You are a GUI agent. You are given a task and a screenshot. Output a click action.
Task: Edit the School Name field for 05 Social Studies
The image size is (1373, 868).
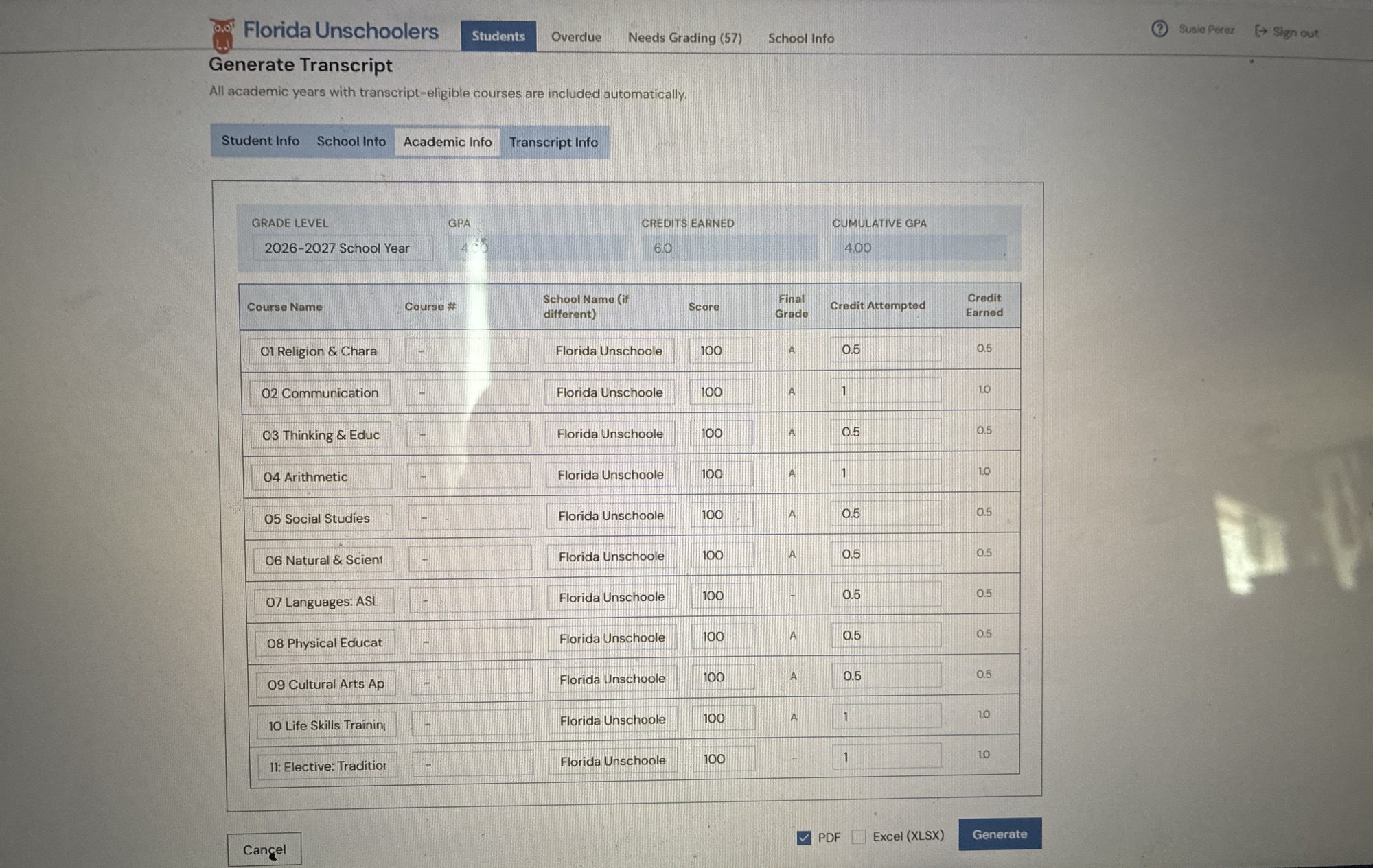pyautogui.click(x=611, y=516)
